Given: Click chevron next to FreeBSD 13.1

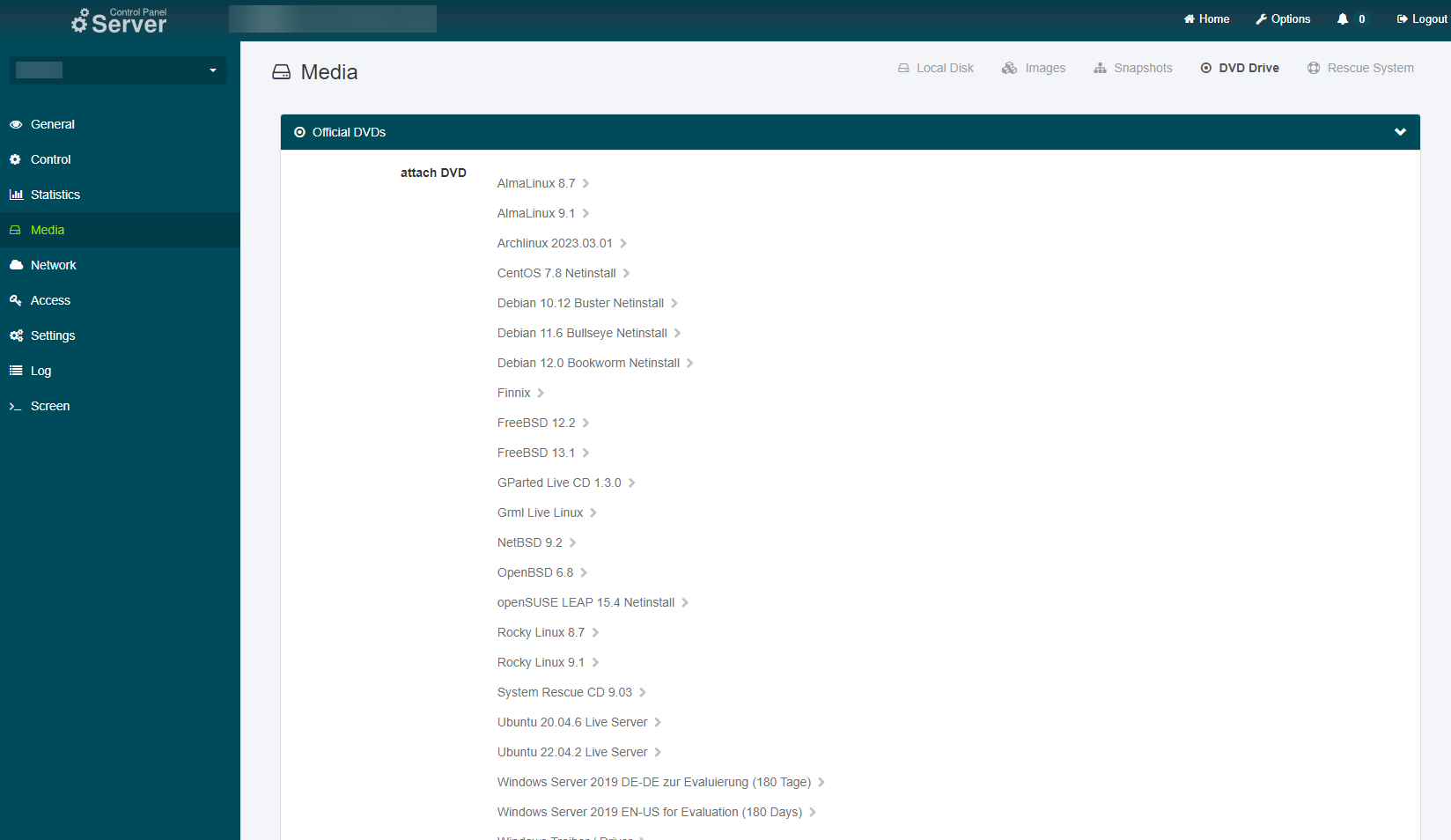Looking at the screenshot, I should click(x=586, y=453).
